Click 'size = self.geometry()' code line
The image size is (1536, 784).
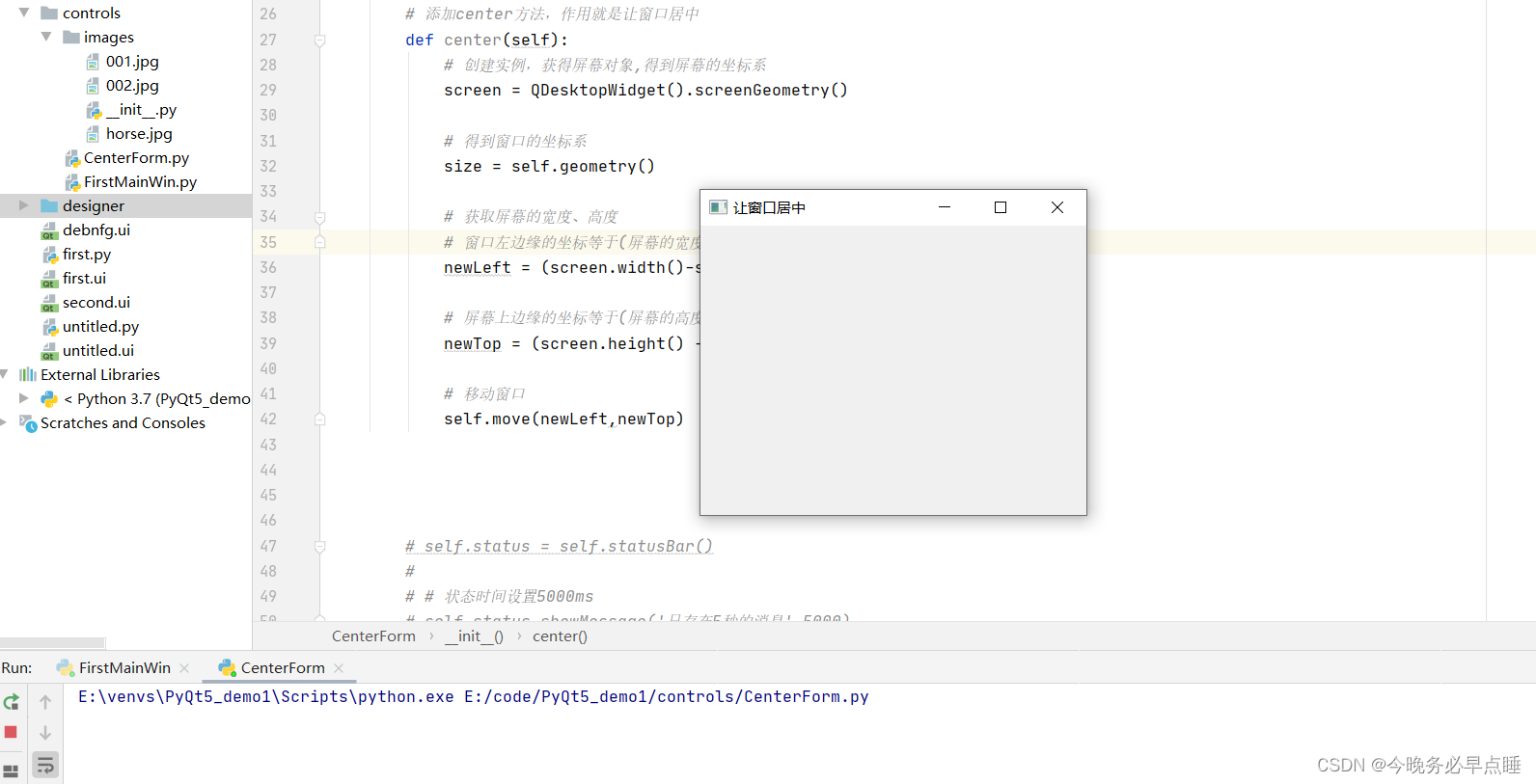point(549,167)
